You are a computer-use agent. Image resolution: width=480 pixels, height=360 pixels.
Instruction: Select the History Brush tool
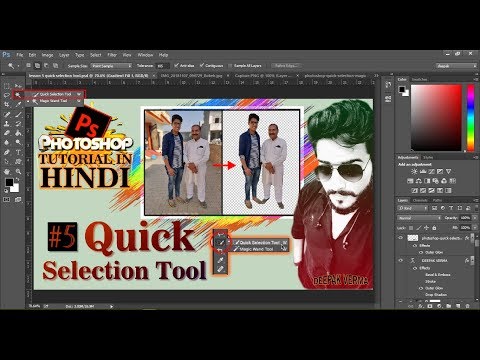pyautogui.click(x=18, y=124)
